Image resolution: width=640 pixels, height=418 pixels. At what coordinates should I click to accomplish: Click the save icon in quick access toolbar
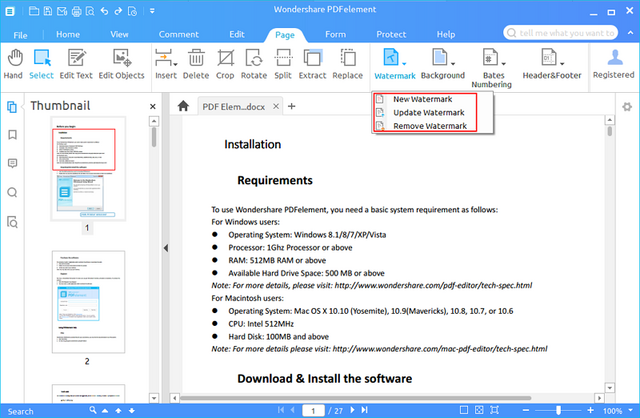[x=48, y=11]
